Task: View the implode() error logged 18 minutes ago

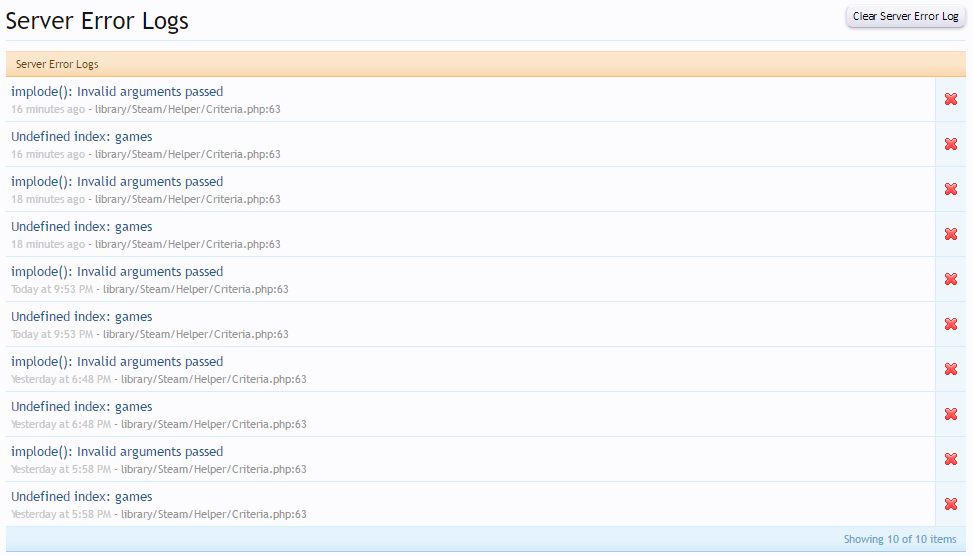Action: [117, 182]
